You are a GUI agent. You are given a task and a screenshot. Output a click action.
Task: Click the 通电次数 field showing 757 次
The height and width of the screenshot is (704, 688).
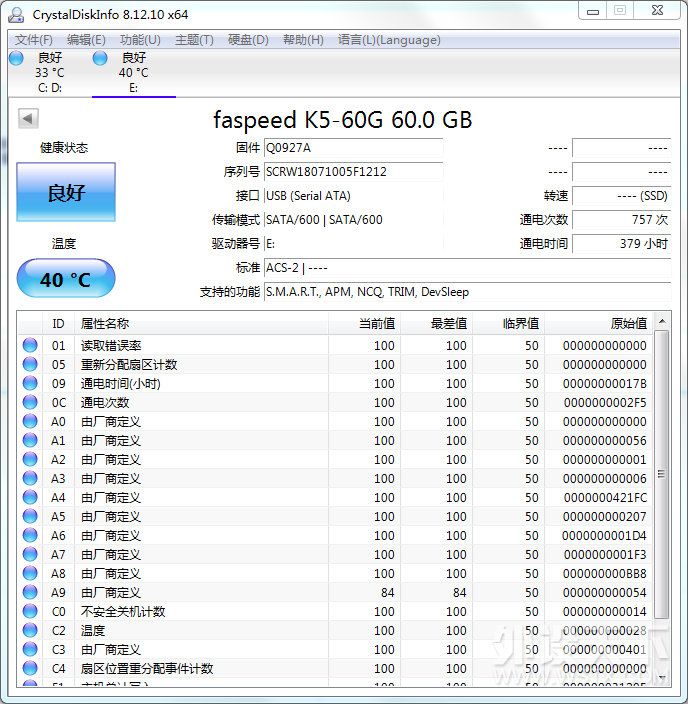[x=622, y=220]
